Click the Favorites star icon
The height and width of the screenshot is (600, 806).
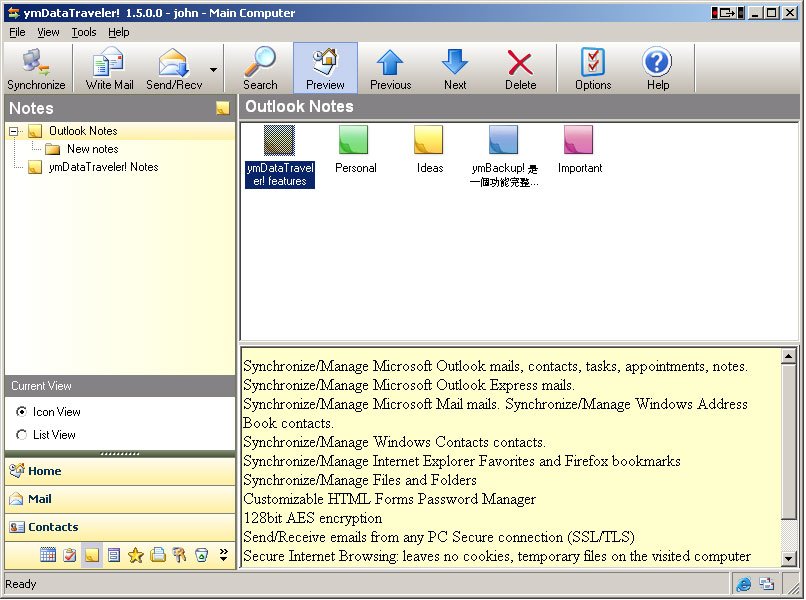click(x=136, y=555)
